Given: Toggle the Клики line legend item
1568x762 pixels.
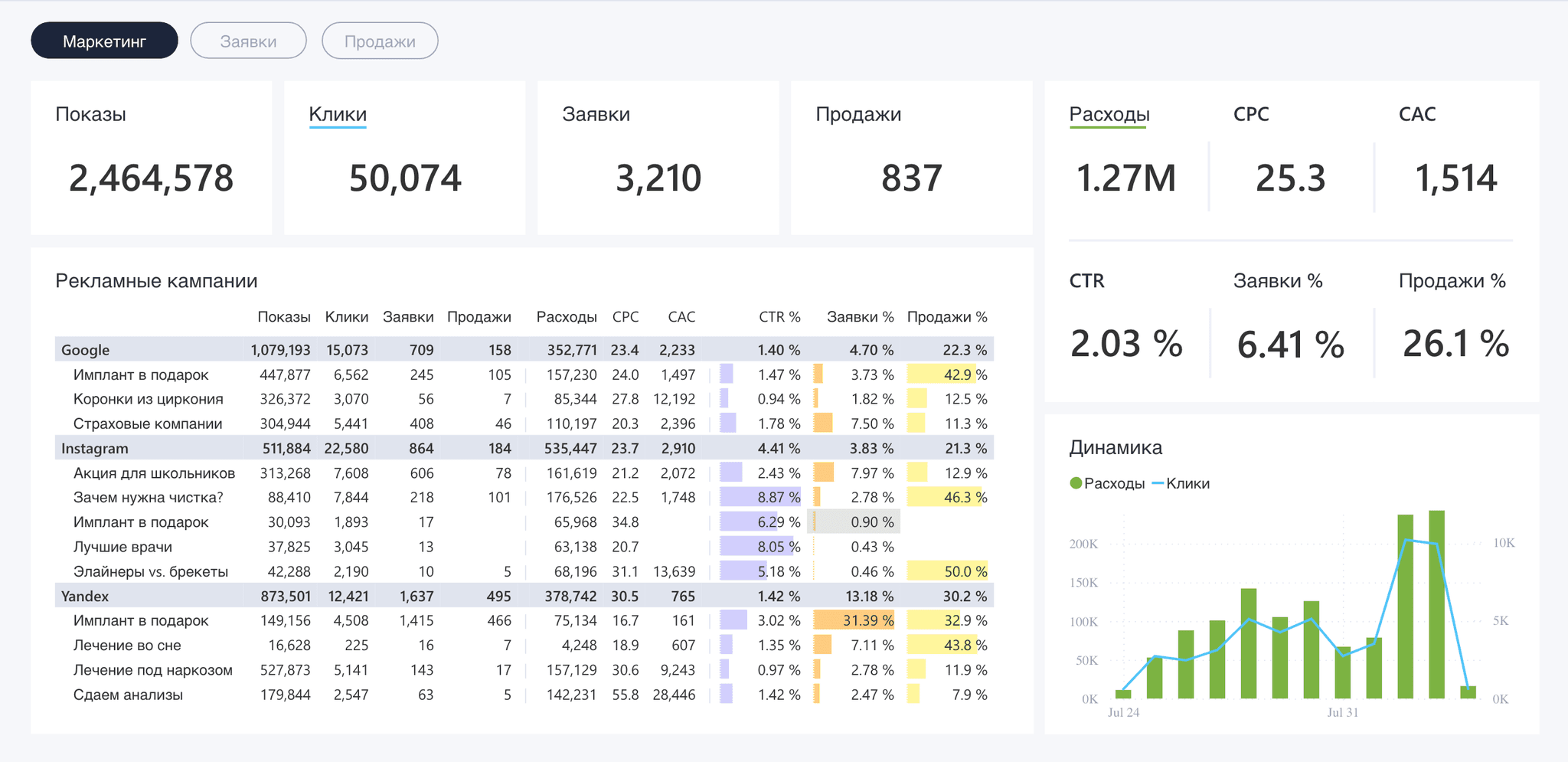Looking at the screenshot, I should (x=1181, y=483).
